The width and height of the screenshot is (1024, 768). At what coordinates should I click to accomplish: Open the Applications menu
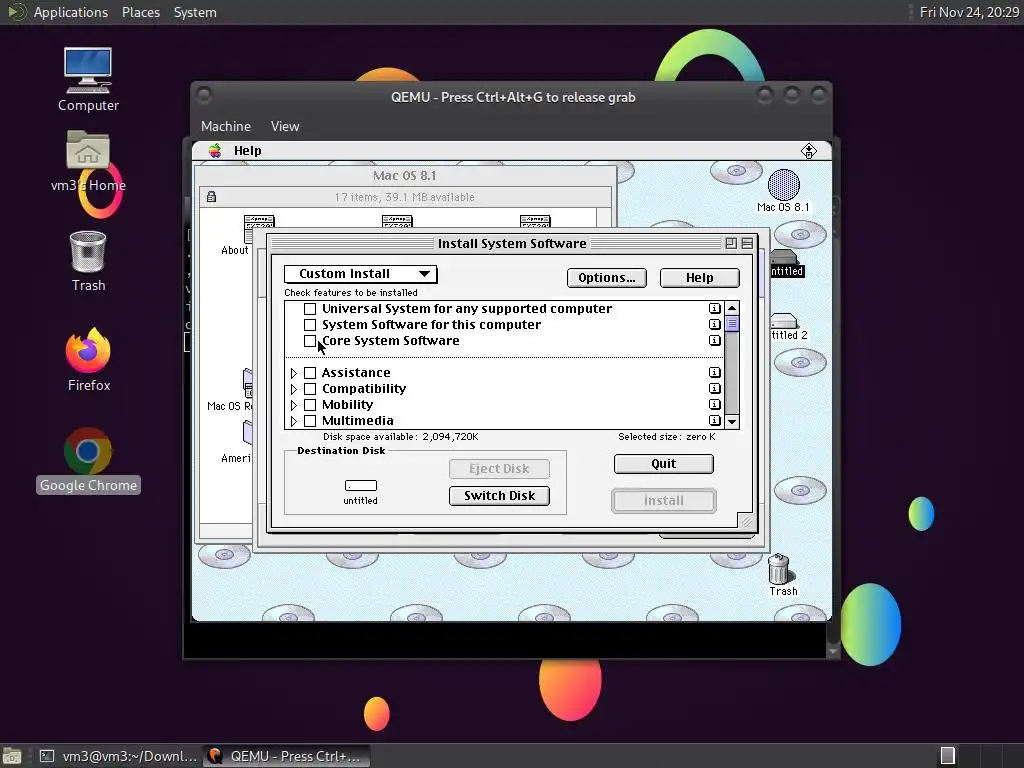coord(71,12)
